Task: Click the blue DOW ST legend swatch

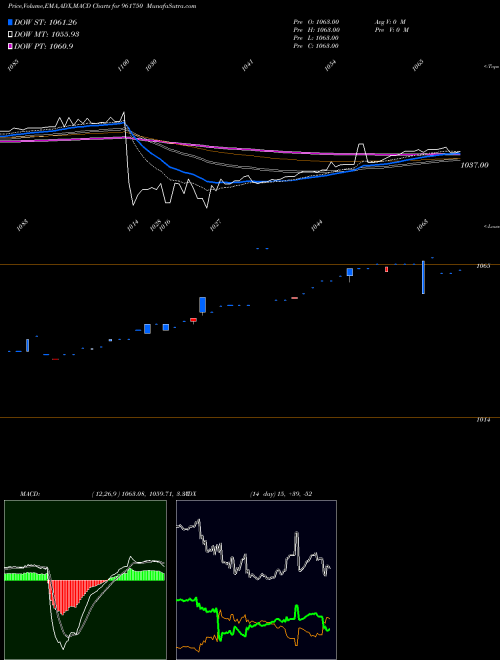Action: click(x=11, y=22)
